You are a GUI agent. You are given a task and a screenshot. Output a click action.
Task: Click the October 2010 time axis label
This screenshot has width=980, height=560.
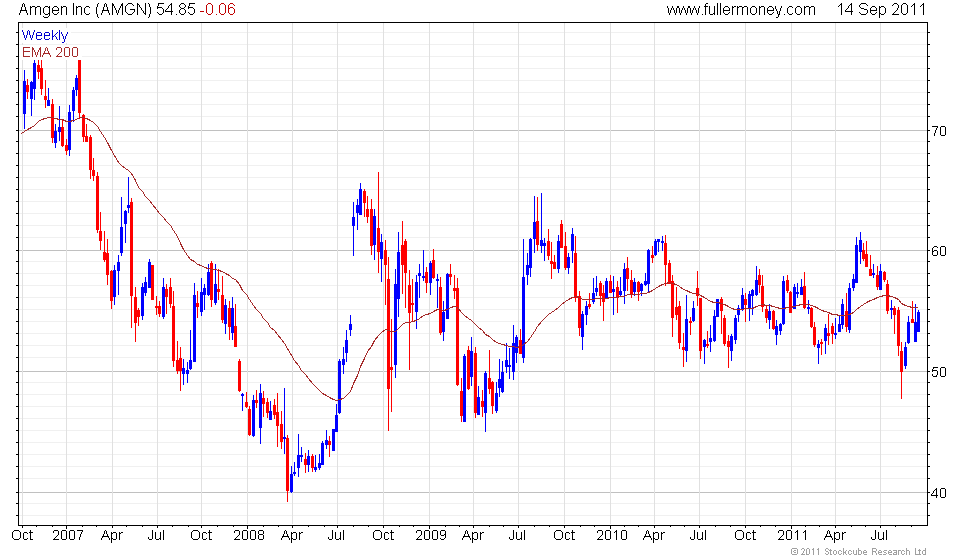(x=745, y=536)
